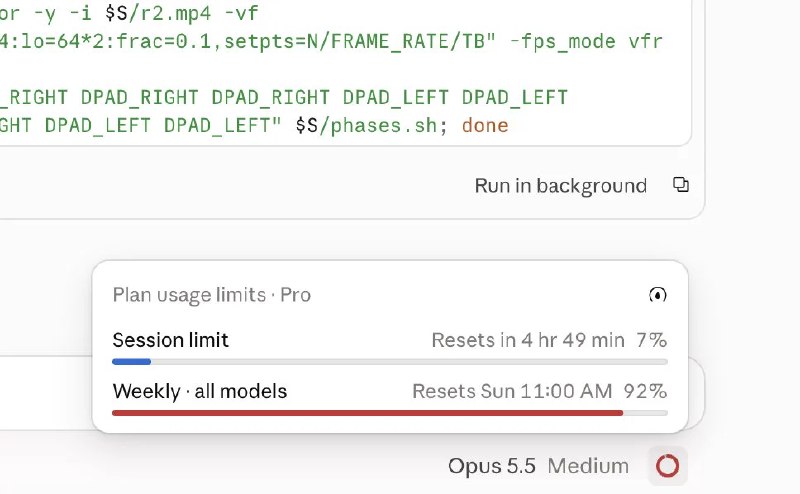Screen dimensions: 800x494
Task: Click the done keyword in the command
Action: coord(485,126)
